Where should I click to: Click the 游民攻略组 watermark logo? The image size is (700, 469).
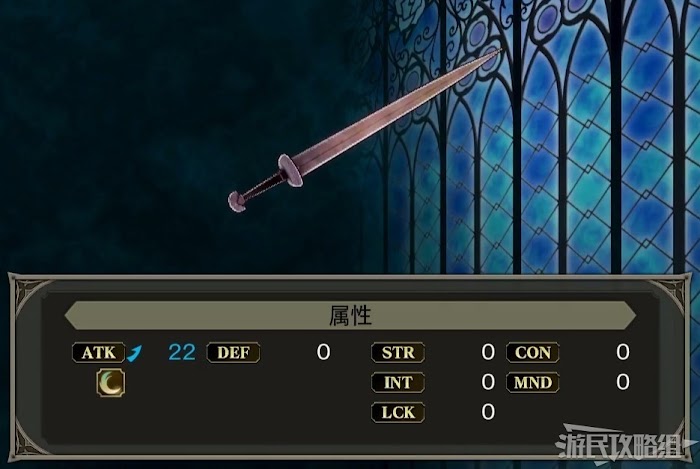[623, 444]
